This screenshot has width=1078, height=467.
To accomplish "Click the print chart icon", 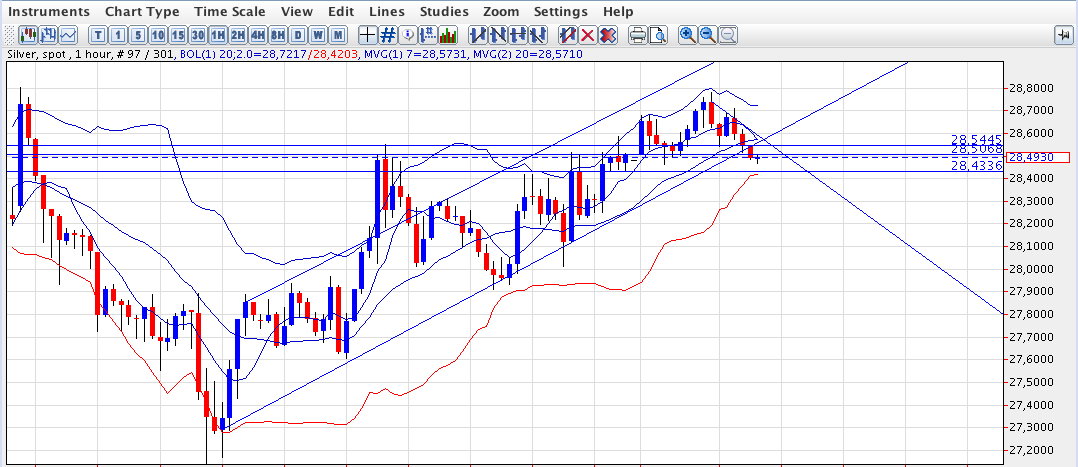I will click(x=637, y=35).
